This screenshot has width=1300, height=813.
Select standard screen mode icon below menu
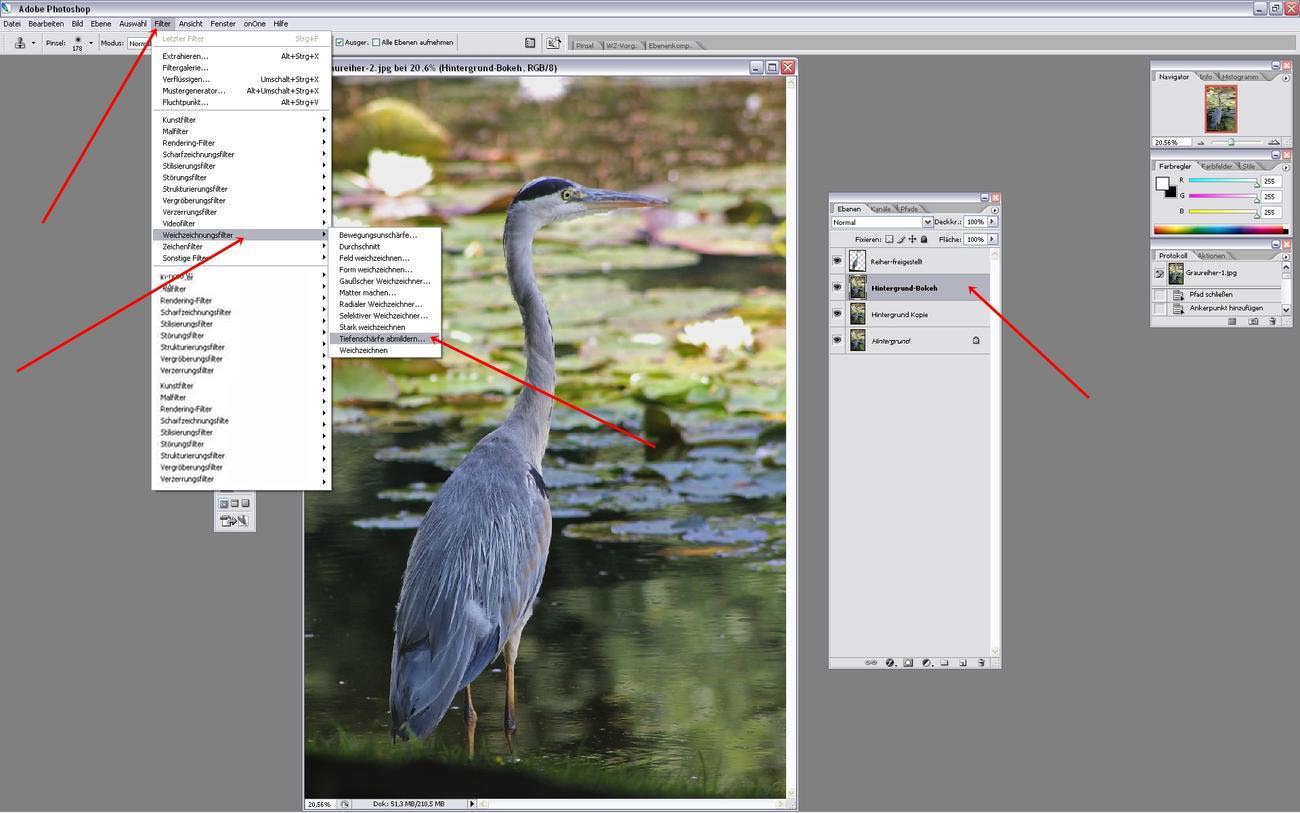[224, 503]
